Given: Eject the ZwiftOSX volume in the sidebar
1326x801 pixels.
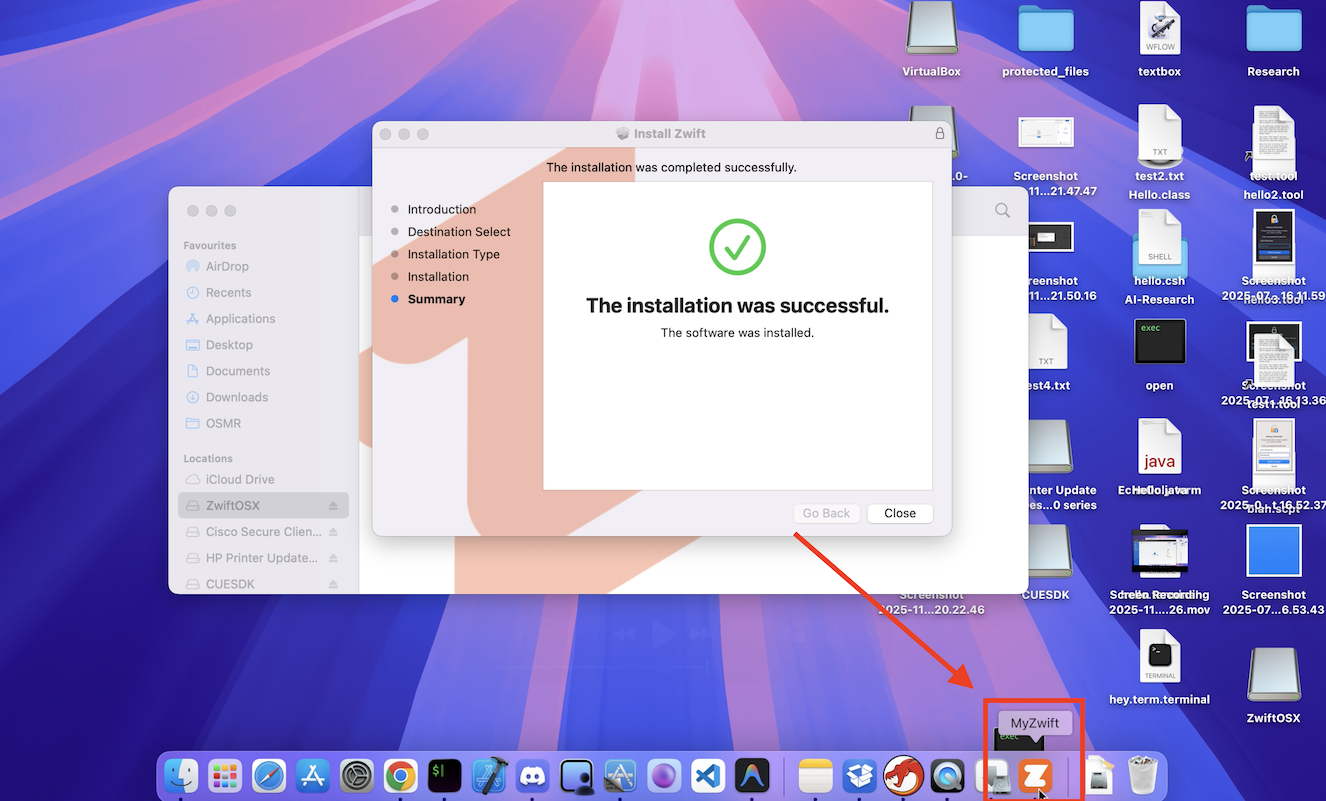Looking at the screenshot, I should 333,506.
